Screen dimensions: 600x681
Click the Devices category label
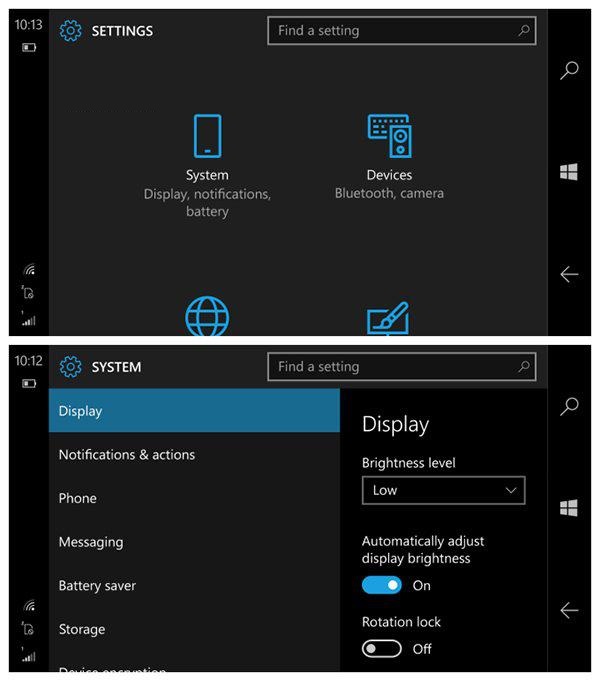point(389,175)
